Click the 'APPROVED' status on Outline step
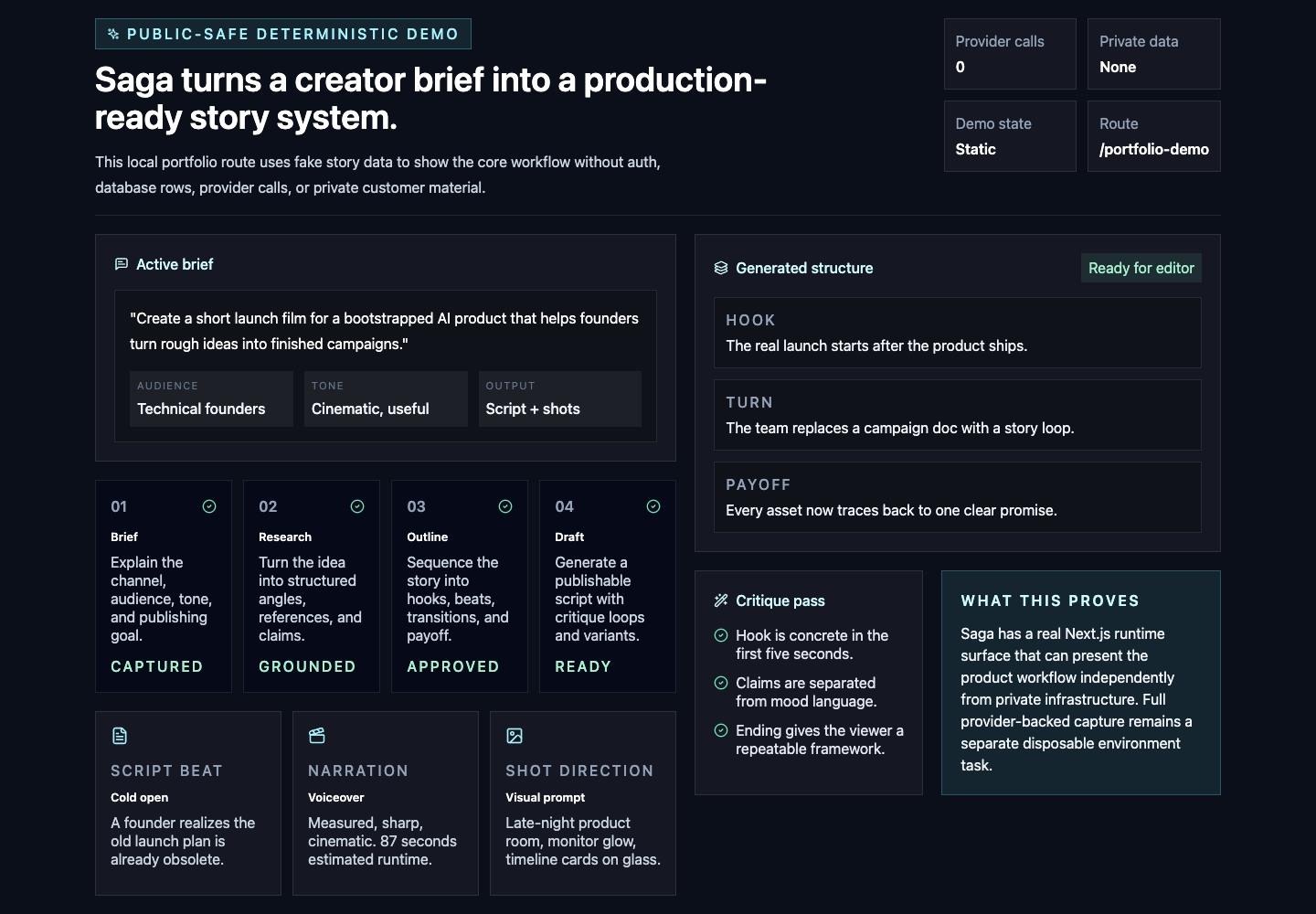This screenshot has height=914, width=1316. pyautogui.click(x=453, y=666)
